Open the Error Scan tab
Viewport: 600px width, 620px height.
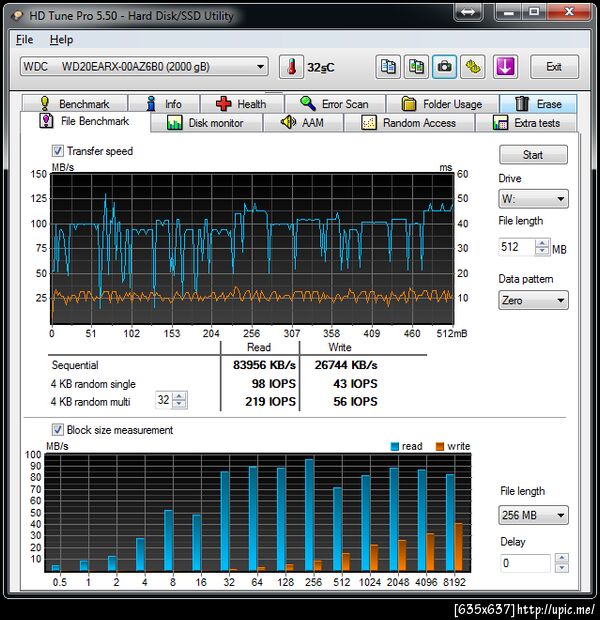click(335, 104)
